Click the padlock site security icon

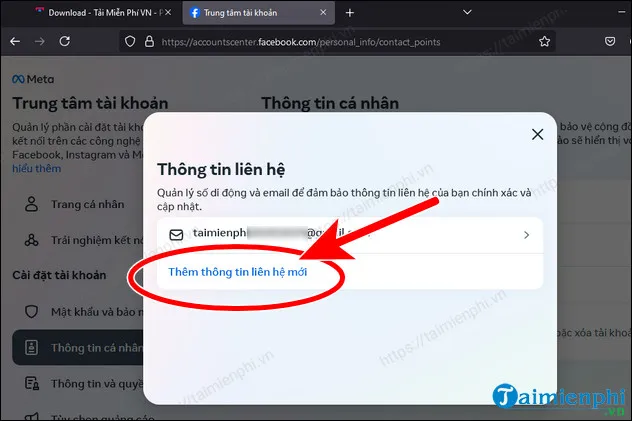(149, 41)
